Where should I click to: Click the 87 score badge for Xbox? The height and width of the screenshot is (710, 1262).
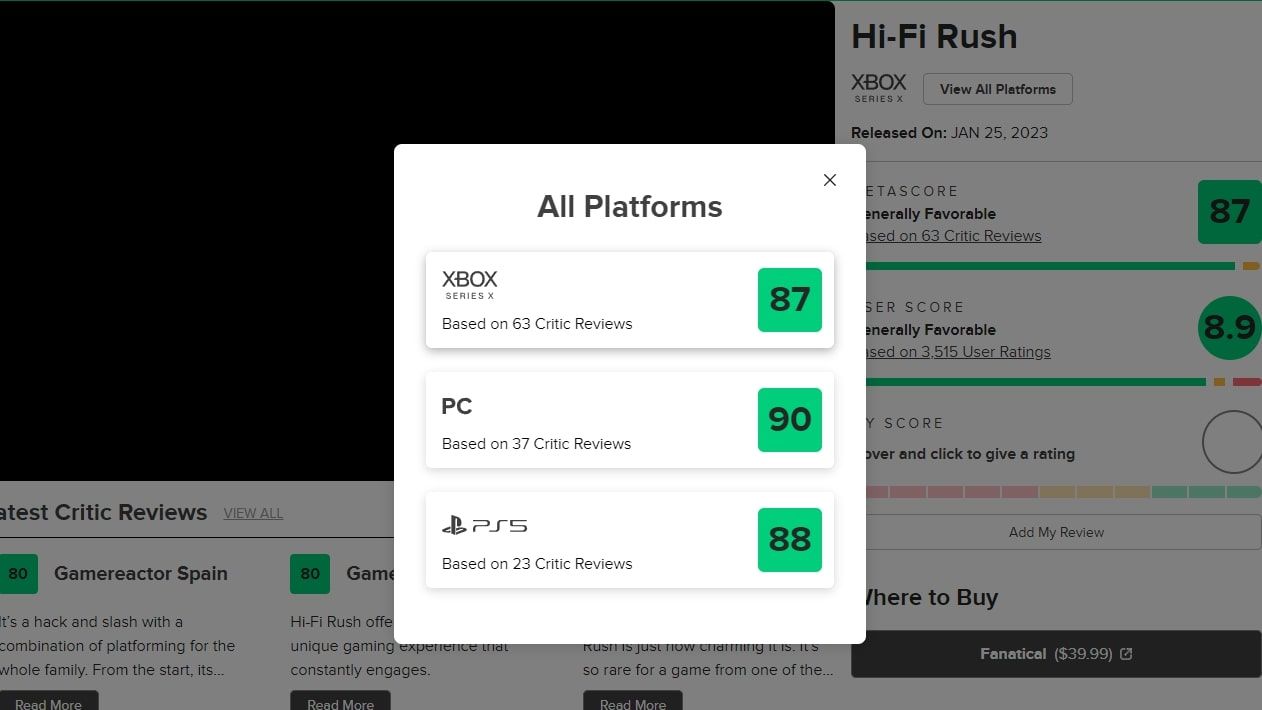click(790, 300)
